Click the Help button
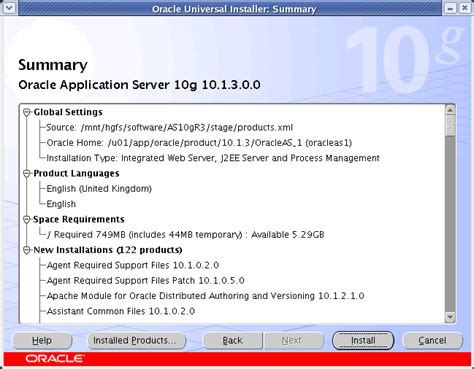The height and width of the screenshot is (369, 474). tap(42, 341)
